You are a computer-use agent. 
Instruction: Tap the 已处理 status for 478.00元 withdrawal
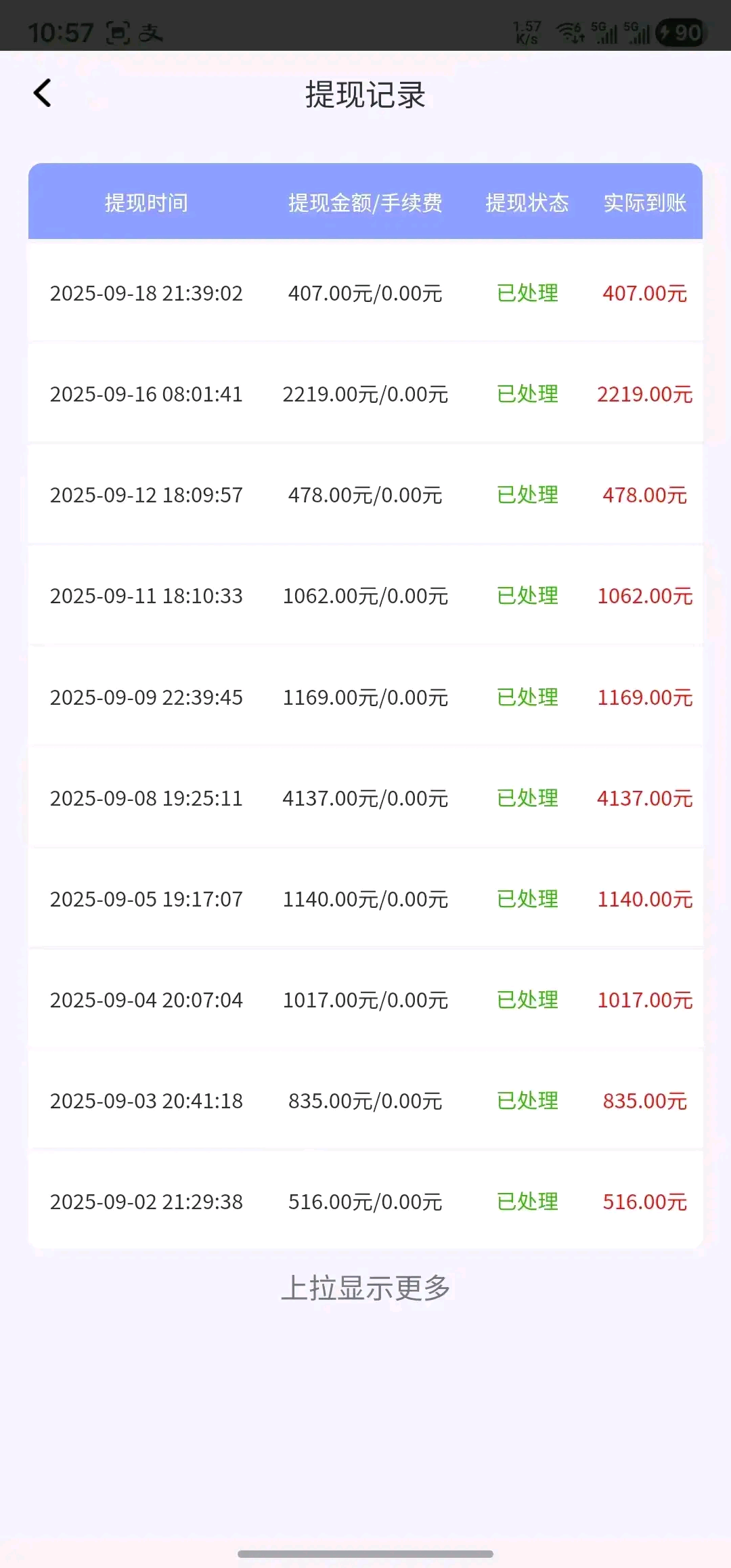527,495
